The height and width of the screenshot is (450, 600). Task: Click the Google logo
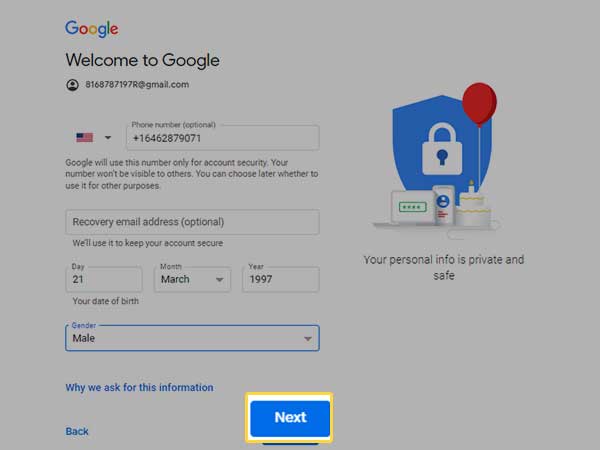pyautogui.click(x=92, y=29)
